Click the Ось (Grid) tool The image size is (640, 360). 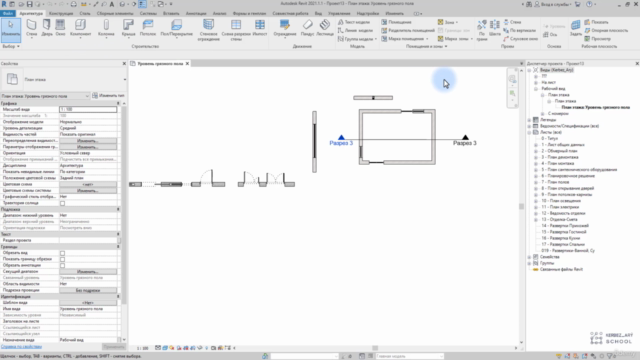point(550,35)
